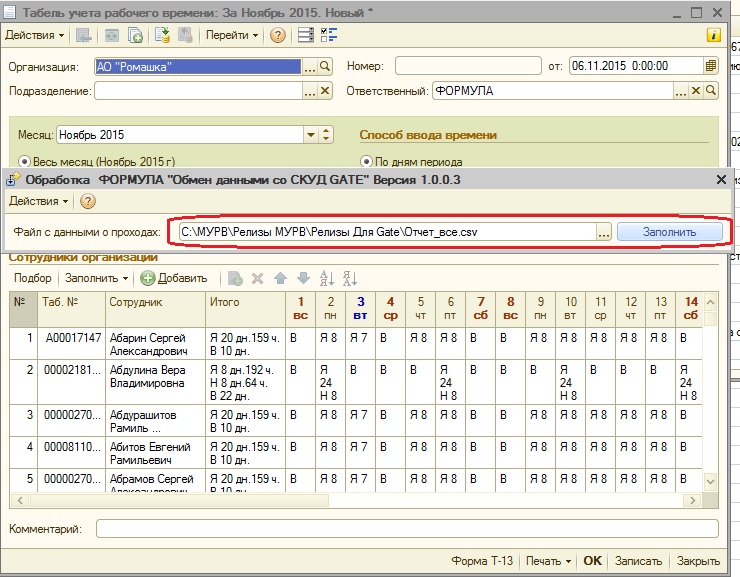This screenshot has height=577, width=740.
Task: Click Форма Т-13 button
Action: point(482,560)
